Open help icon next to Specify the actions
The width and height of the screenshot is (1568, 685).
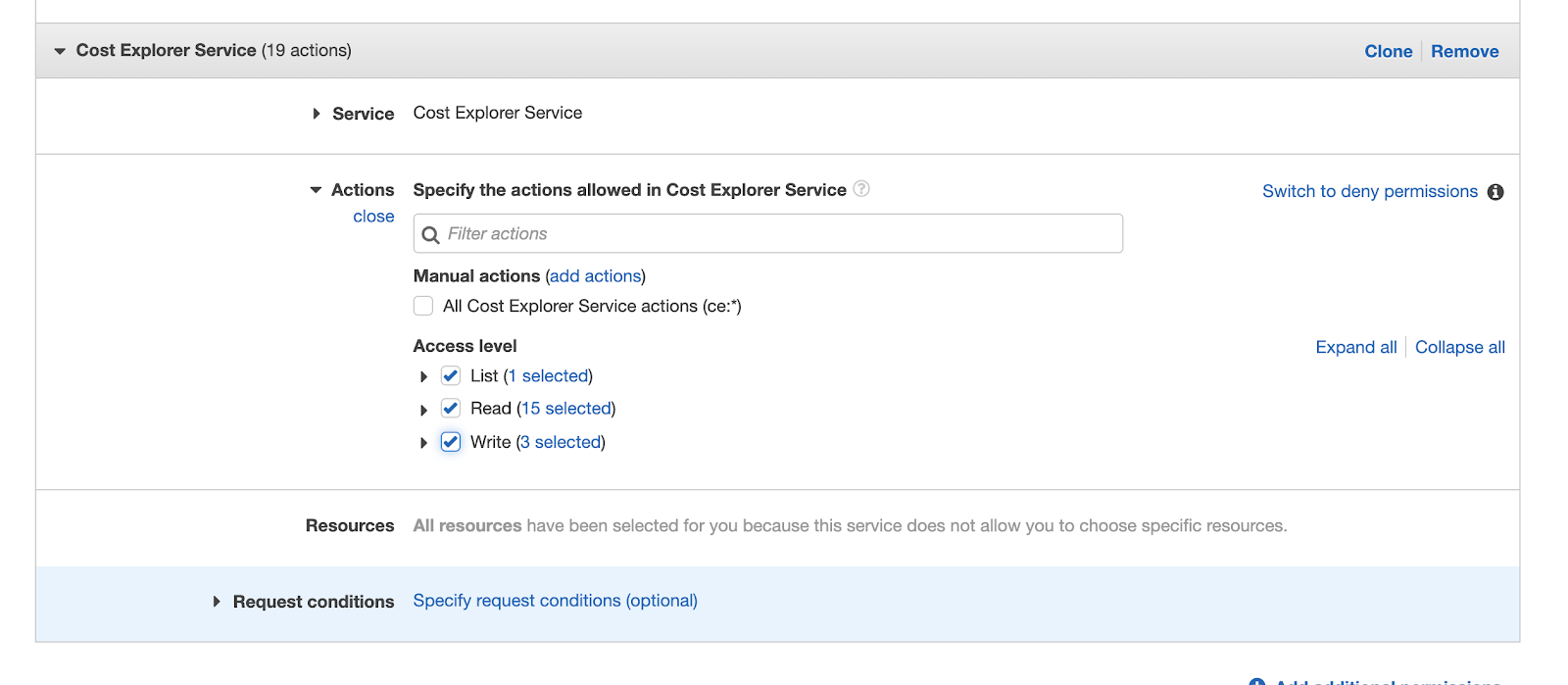[861, 188]
